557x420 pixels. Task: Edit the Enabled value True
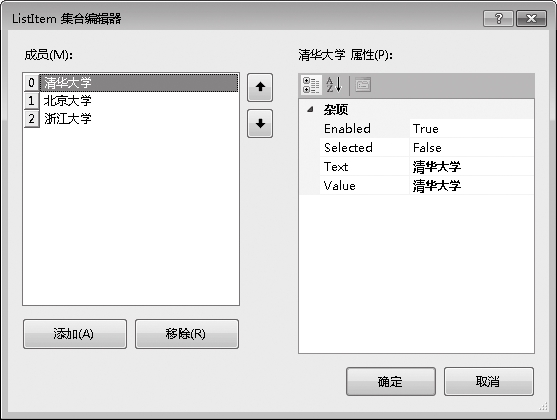coord(471,129)
